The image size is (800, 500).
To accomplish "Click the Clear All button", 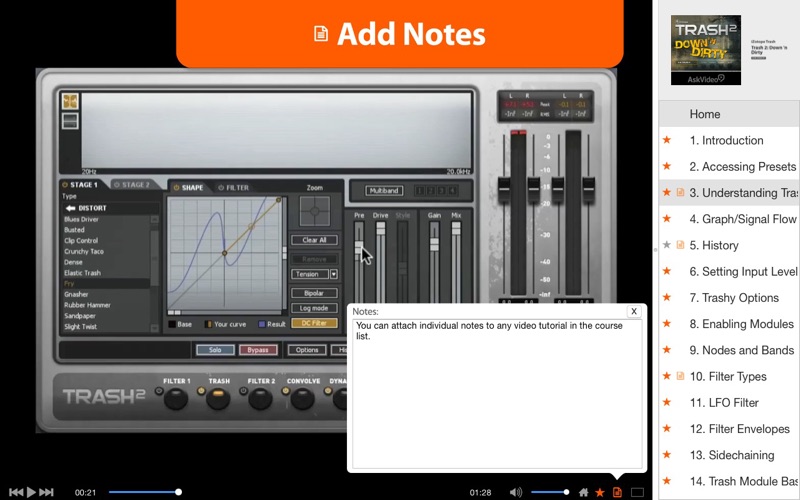I will click(x=314, y=240).
